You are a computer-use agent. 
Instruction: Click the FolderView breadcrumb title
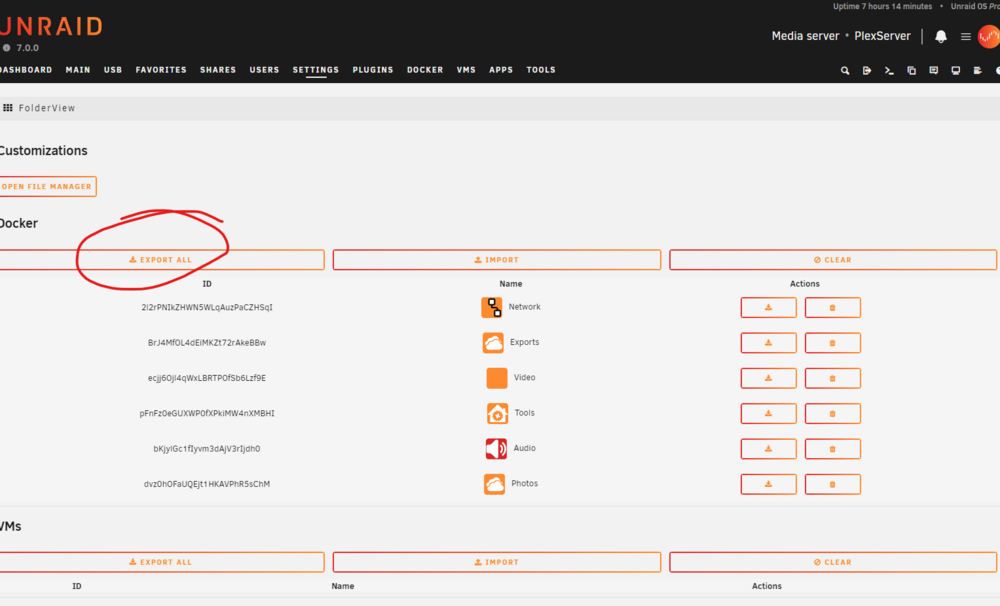pos(47,108)
